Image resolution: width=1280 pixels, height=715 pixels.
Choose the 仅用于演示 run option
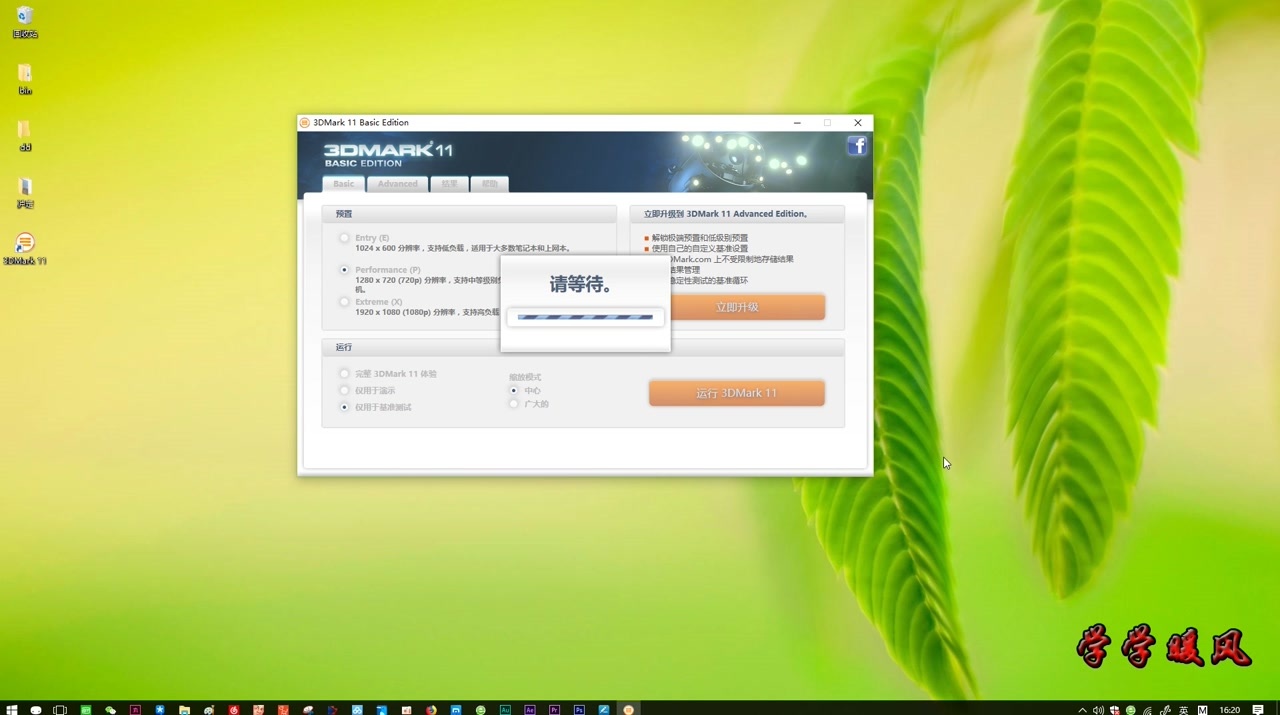pyautogui.click(x=344, y=391)
